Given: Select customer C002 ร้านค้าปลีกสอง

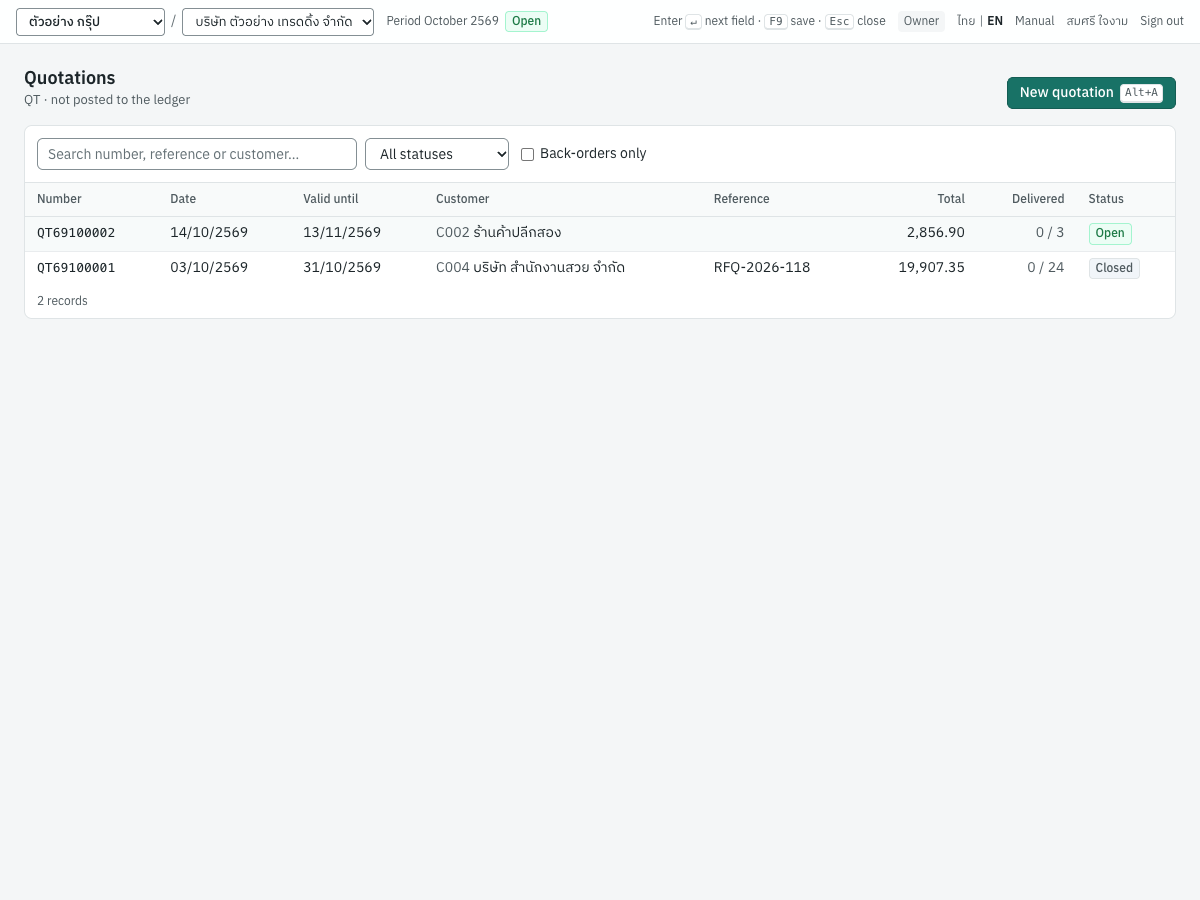Looking at the screenshot, I should [498, 233].
